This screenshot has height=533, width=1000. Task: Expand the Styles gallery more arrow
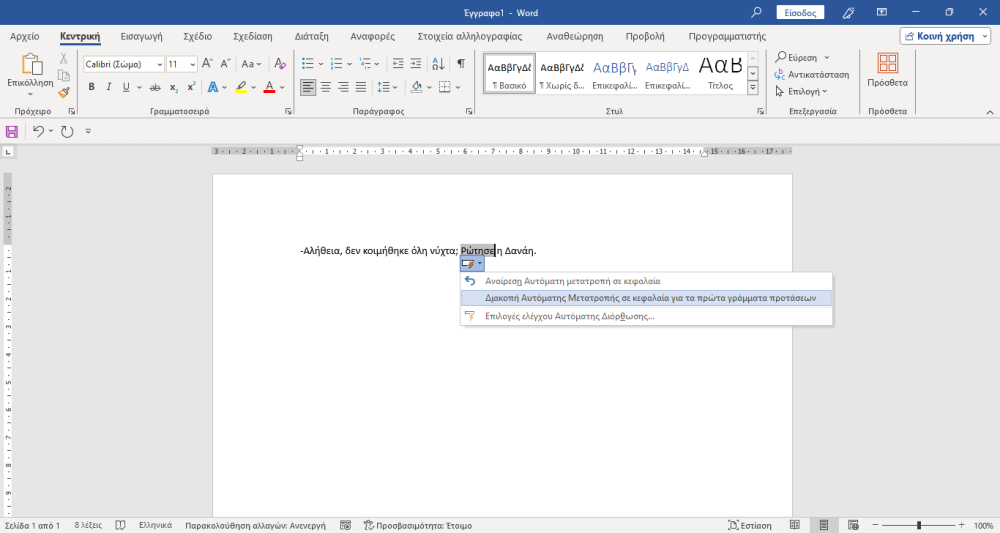(x=753, y=88)
